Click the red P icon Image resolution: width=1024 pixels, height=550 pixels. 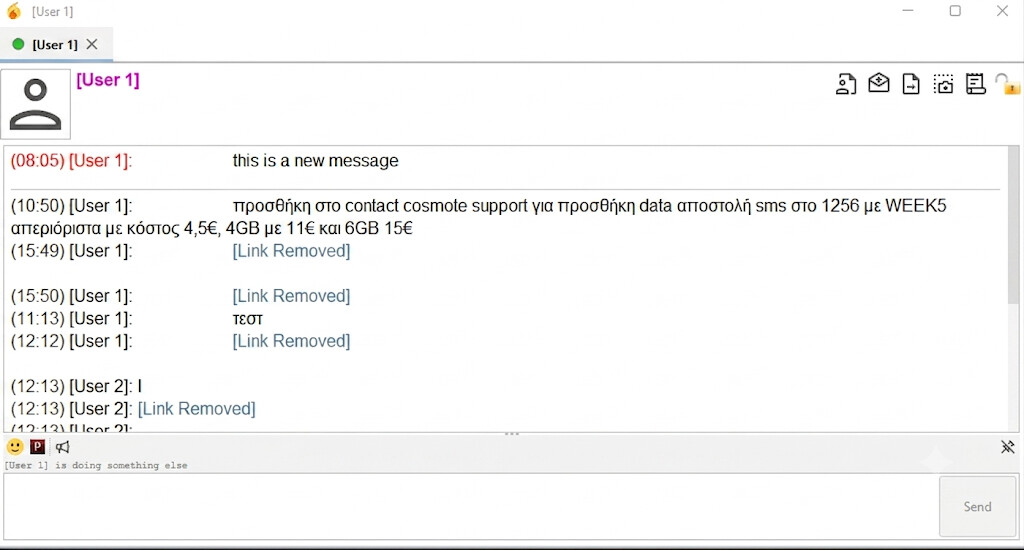click(38, 447)
